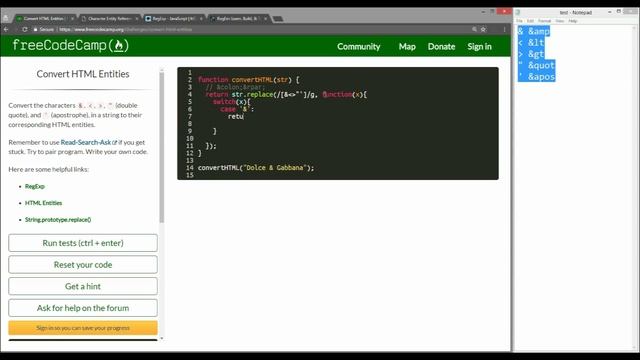640x360 pixels.
Task: Open Notepad Edit menu
Action: [530, 21]
